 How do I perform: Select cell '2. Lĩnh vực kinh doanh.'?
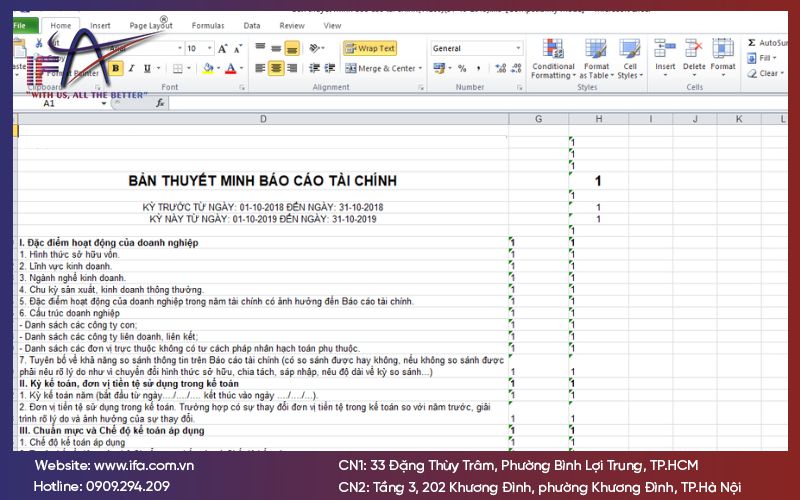click(x=65, y=266)
